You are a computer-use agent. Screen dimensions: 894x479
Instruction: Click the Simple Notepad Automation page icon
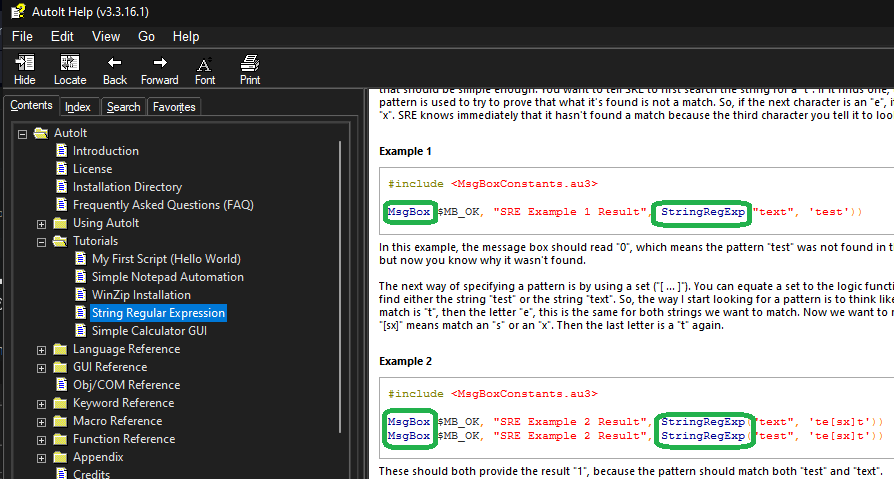click(81, 277)
